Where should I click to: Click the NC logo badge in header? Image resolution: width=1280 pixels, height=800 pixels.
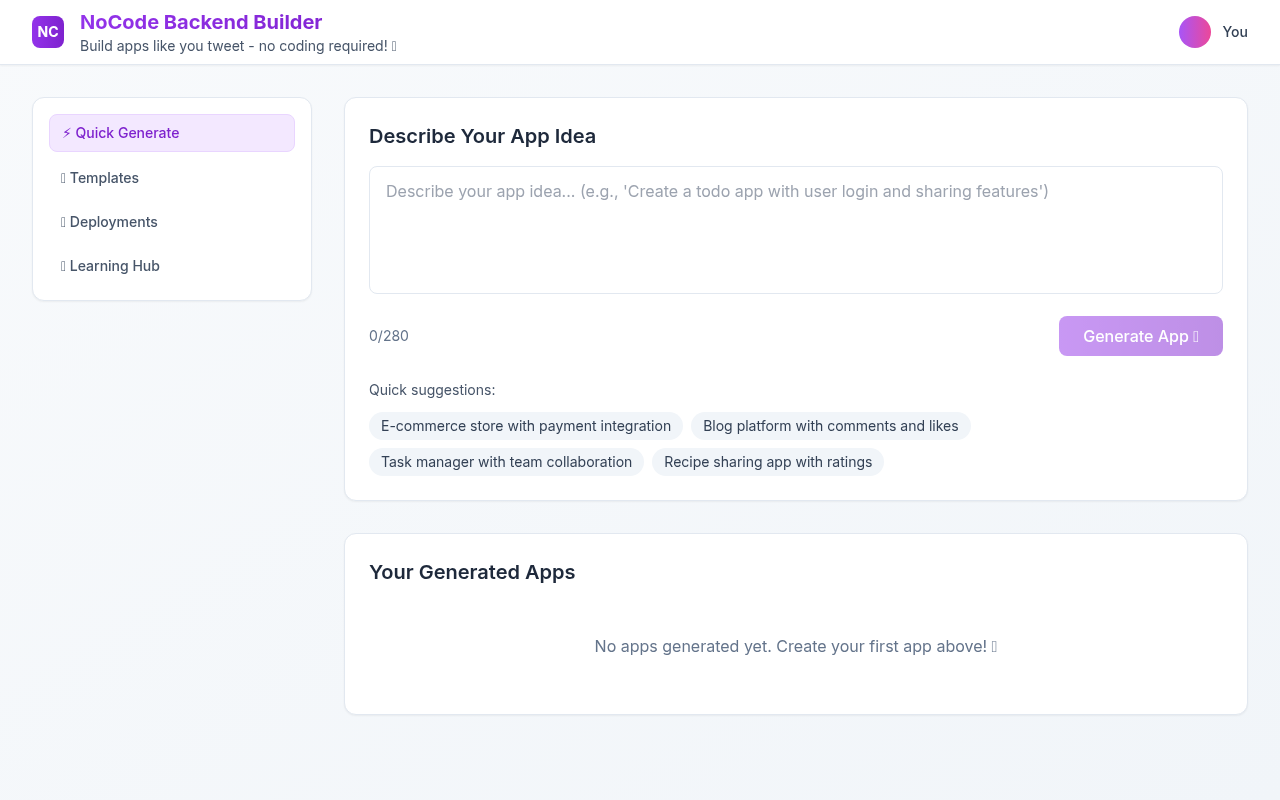pyautogui.click(x=47, y=31)
